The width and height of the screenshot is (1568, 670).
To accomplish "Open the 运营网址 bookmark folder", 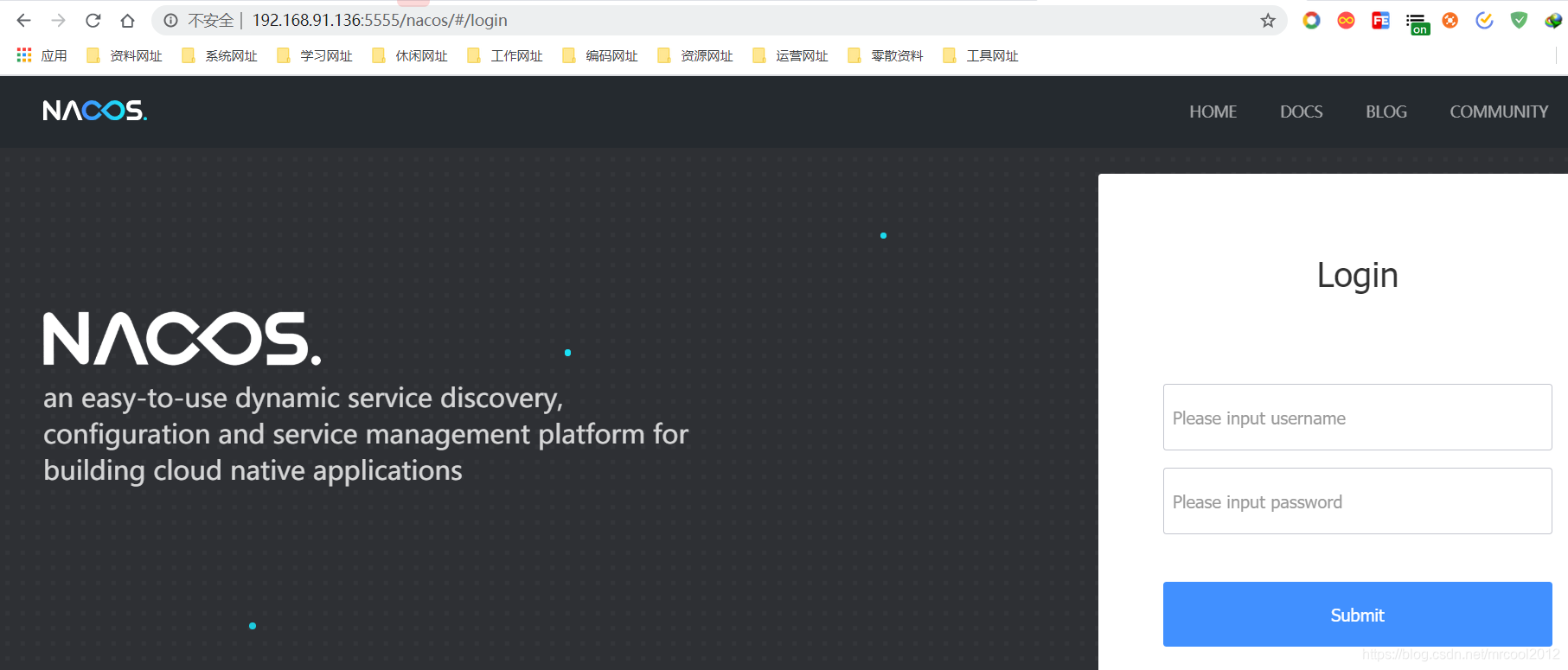I will (790, 55).
